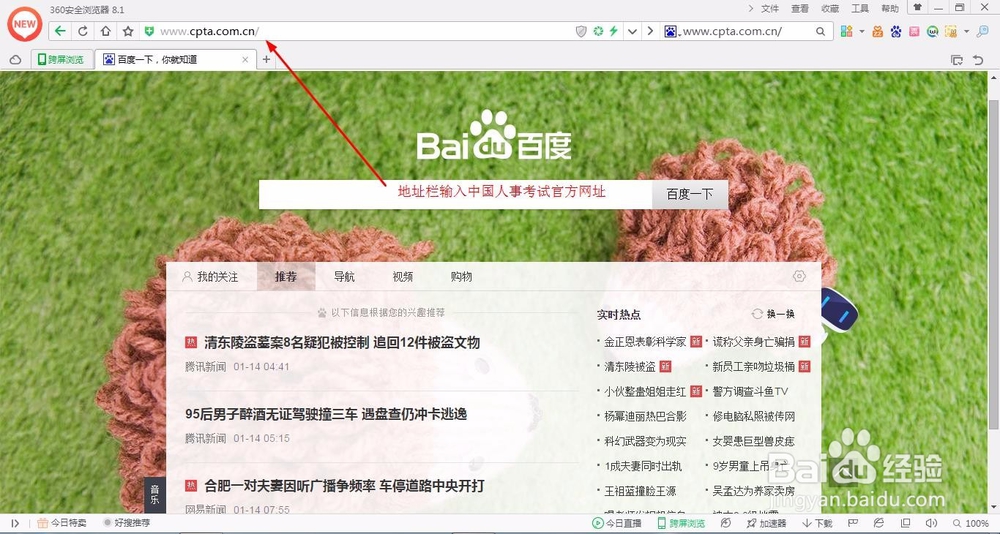Open the 帮助 menu
The image size is (1000, 534).
[890, 8]
